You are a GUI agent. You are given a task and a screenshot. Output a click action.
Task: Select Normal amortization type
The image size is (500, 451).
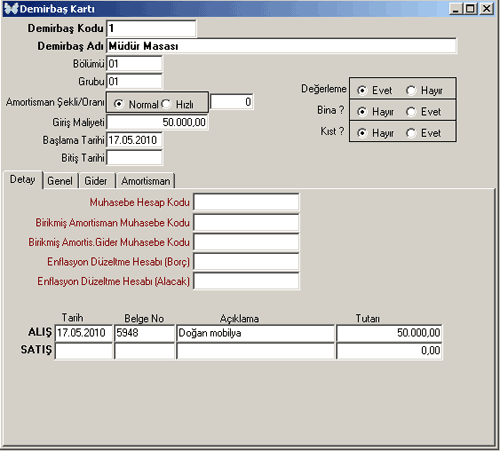point(119,104)
